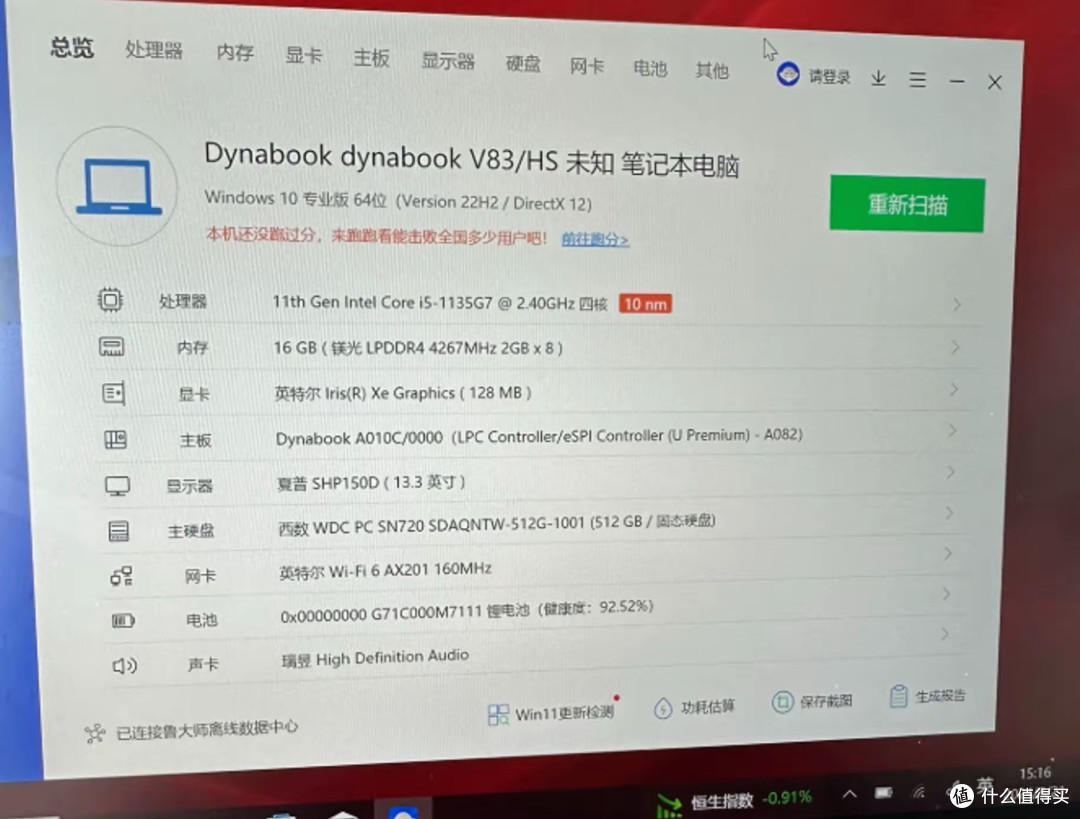Click the memory module icon

tap(112, 346)
